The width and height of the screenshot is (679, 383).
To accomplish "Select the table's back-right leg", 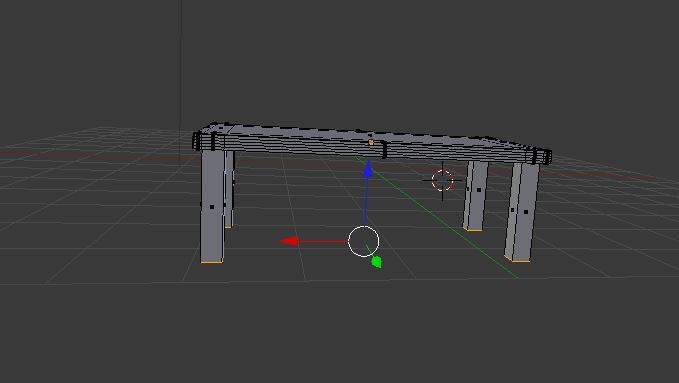I will (x=475, y=196).
